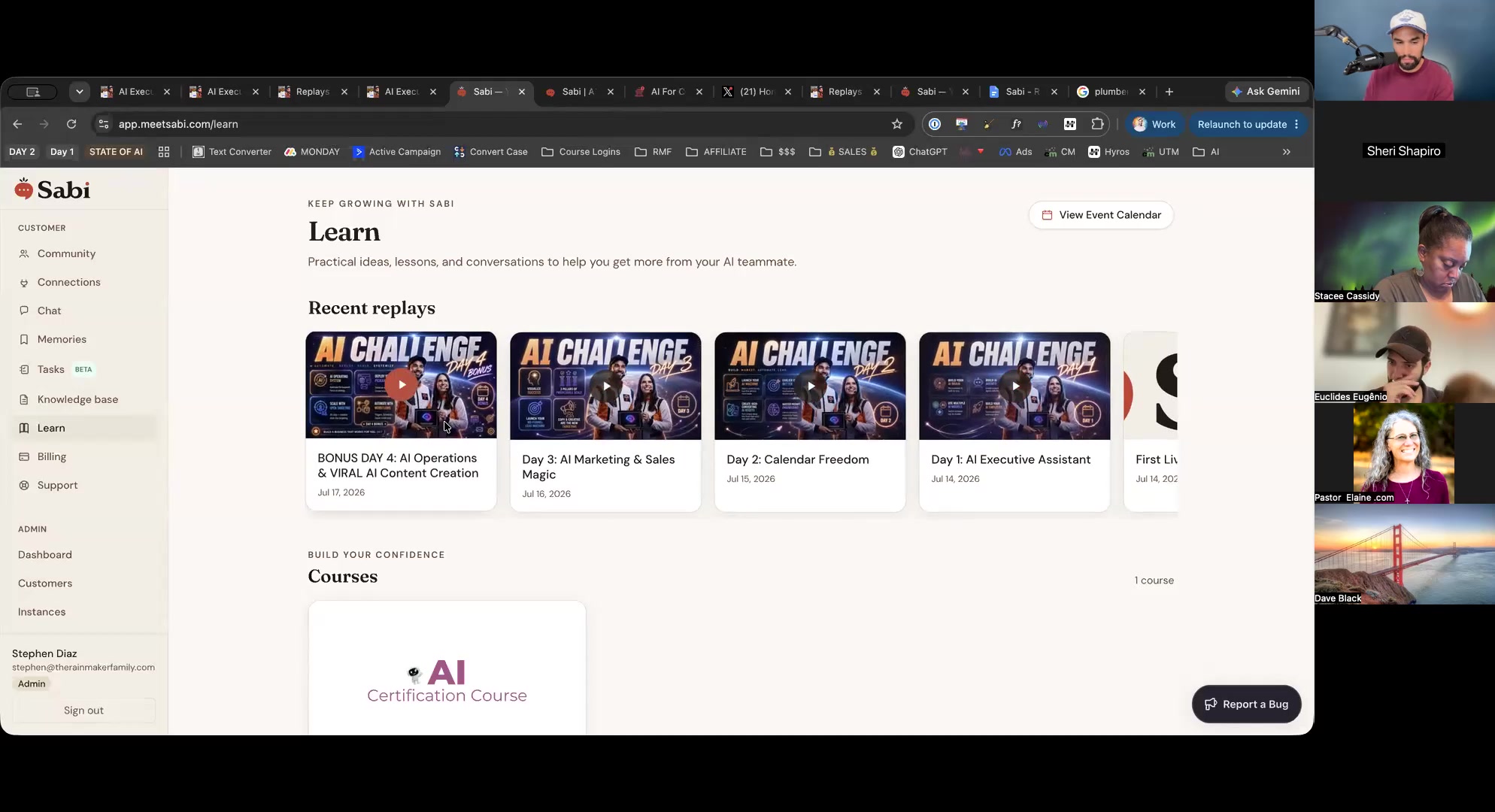The width and height of the screenshot is (1495, 812).
Task: Switch to the 'Sabi | A' tab
Action: pos(579,92)
